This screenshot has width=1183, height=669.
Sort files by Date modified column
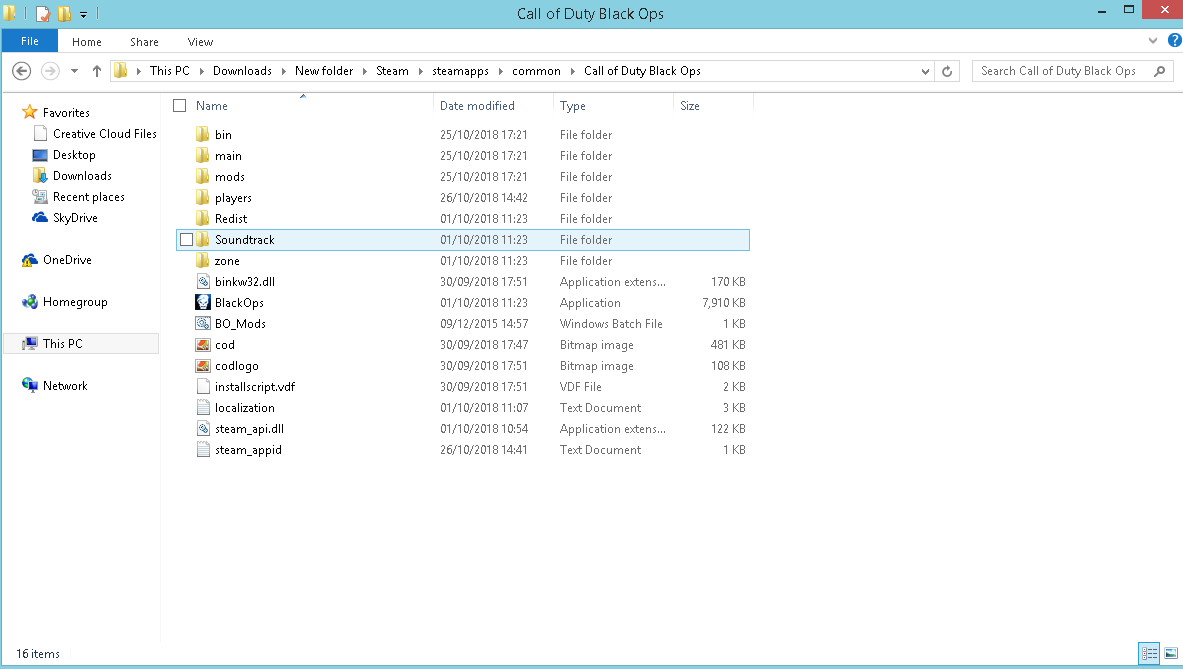click(477, 106)
